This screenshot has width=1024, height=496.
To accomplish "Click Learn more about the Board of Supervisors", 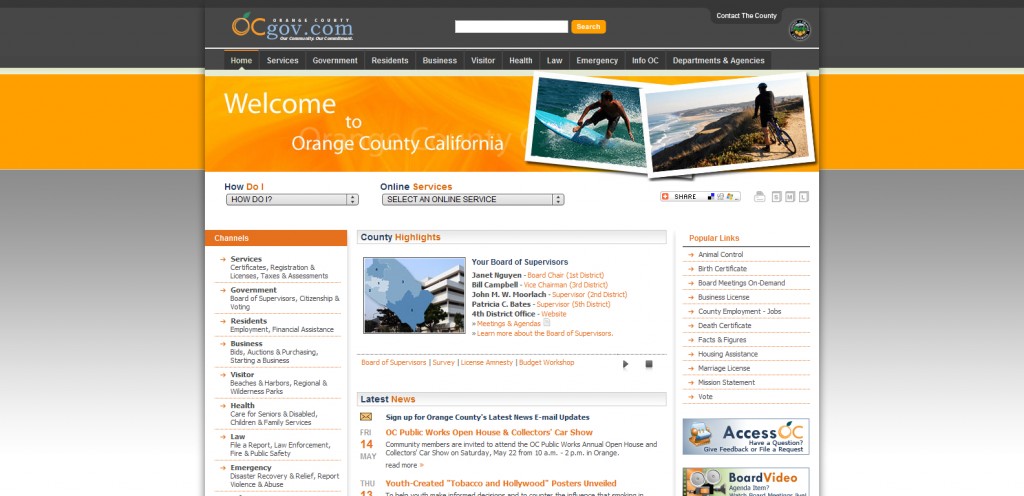I will pos(545,333).
